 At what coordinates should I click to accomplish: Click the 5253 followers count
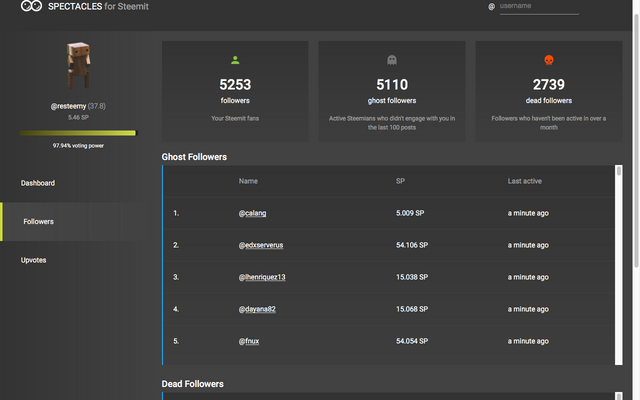(235, 84)
